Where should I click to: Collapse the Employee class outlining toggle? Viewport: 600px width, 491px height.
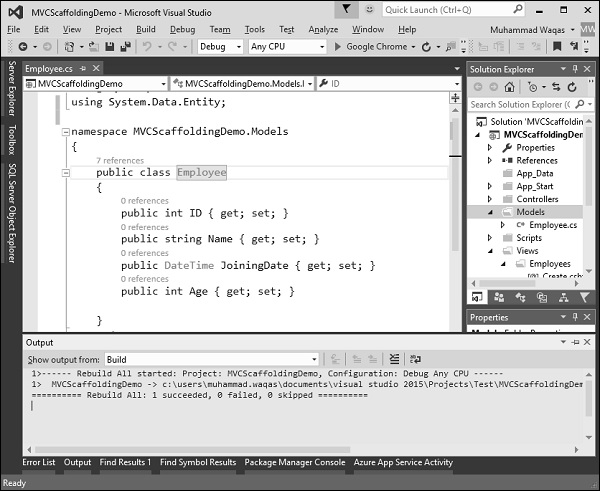(66, 173)
